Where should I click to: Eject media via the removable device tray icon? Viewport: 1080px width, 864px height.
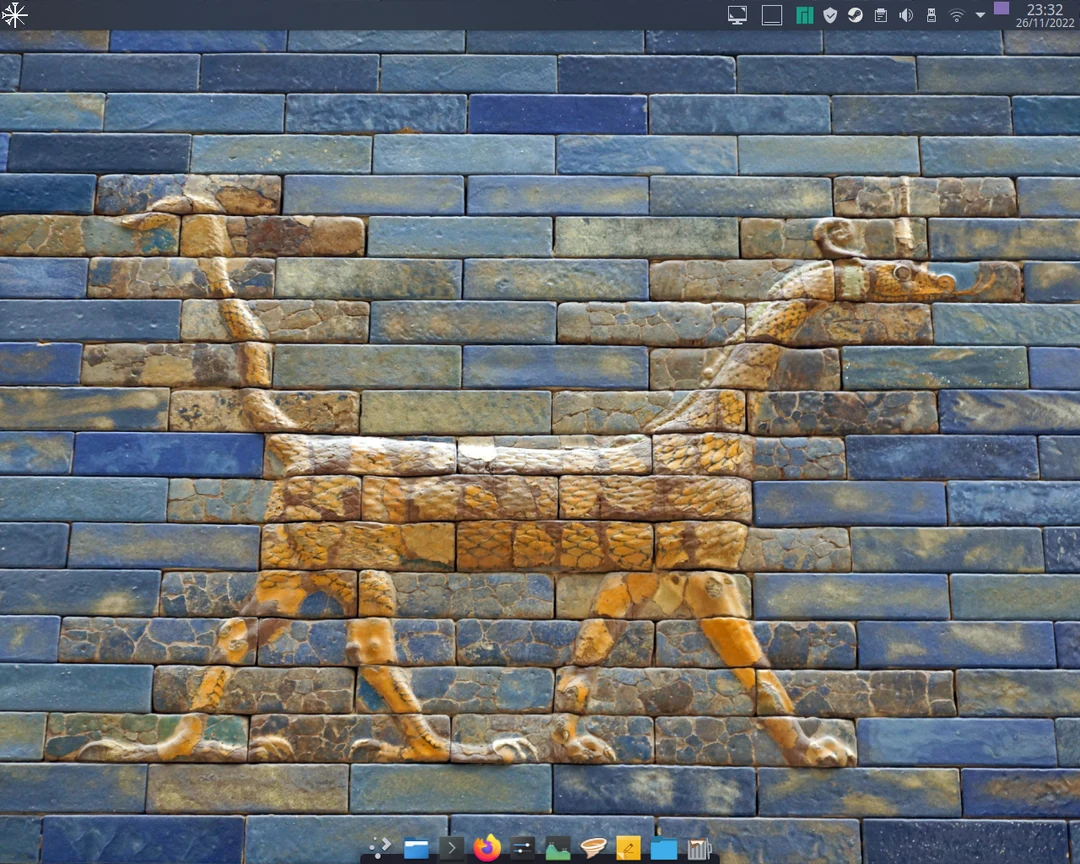pyautogui.click(x=930, y=15)
